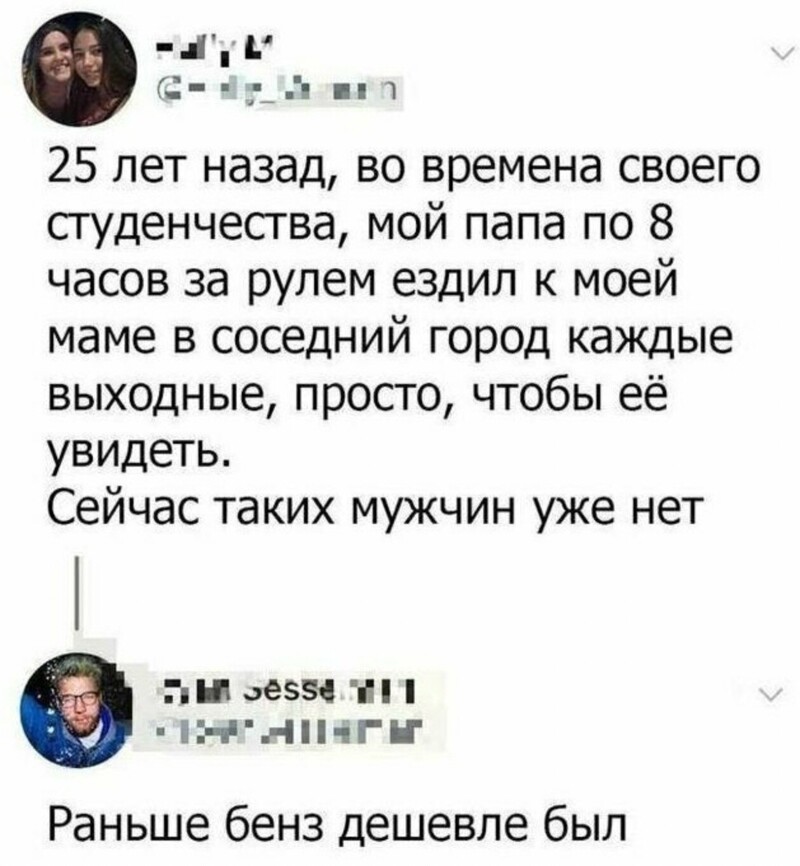Click the word 'увидеть.' in the tweet

[x=137, y=450]
